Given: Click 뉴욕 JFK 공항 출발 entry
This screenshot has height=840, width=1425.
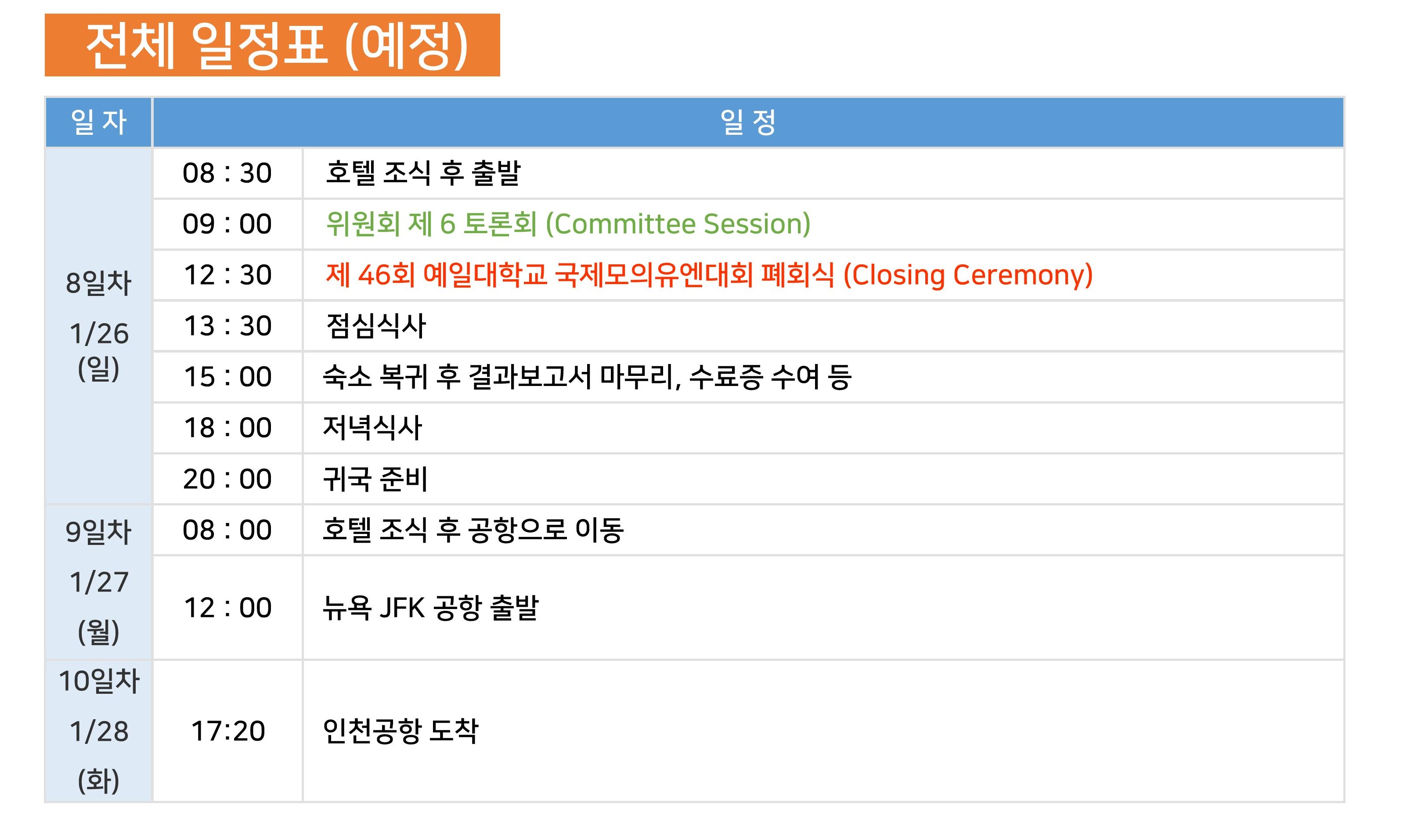Looking at the screenshot, I should pos(431,608).
